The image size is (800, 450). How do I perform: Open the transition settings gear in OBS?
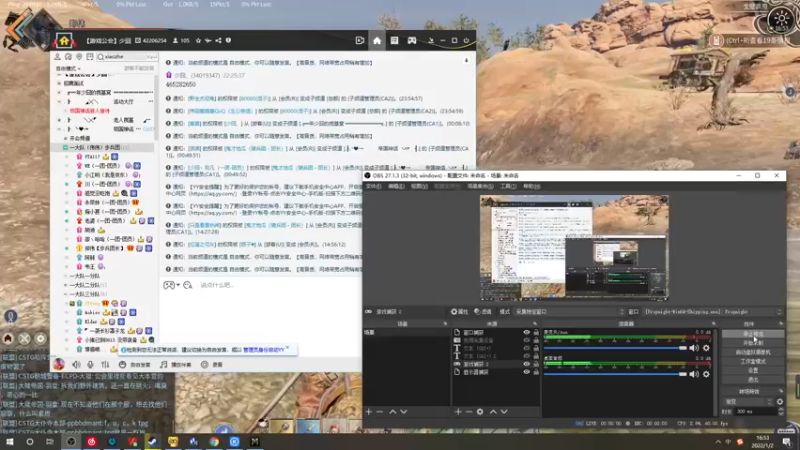(x=780, y=402)
